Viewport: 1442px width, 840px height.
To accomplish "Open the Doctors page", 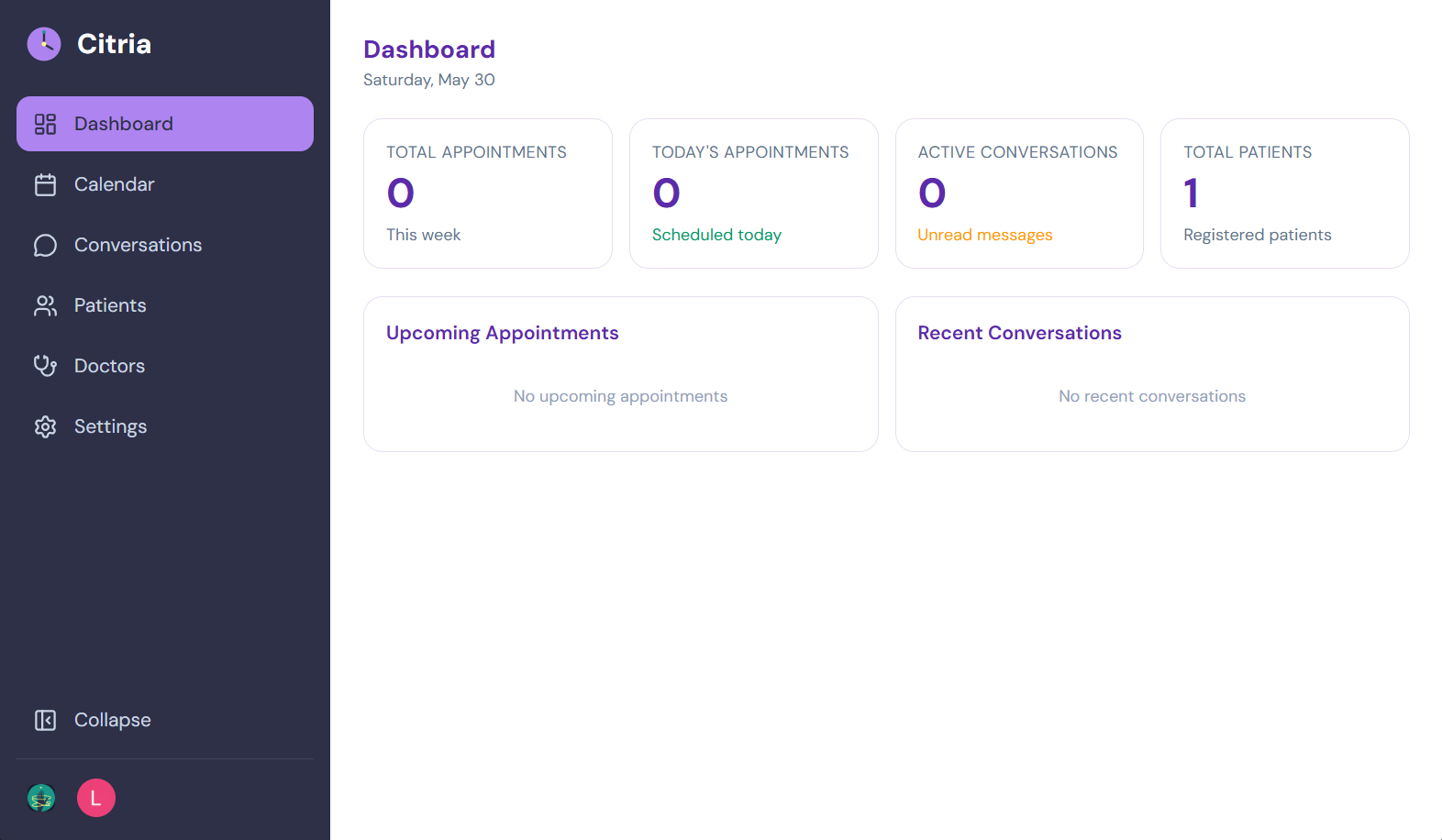I will 165,366.
